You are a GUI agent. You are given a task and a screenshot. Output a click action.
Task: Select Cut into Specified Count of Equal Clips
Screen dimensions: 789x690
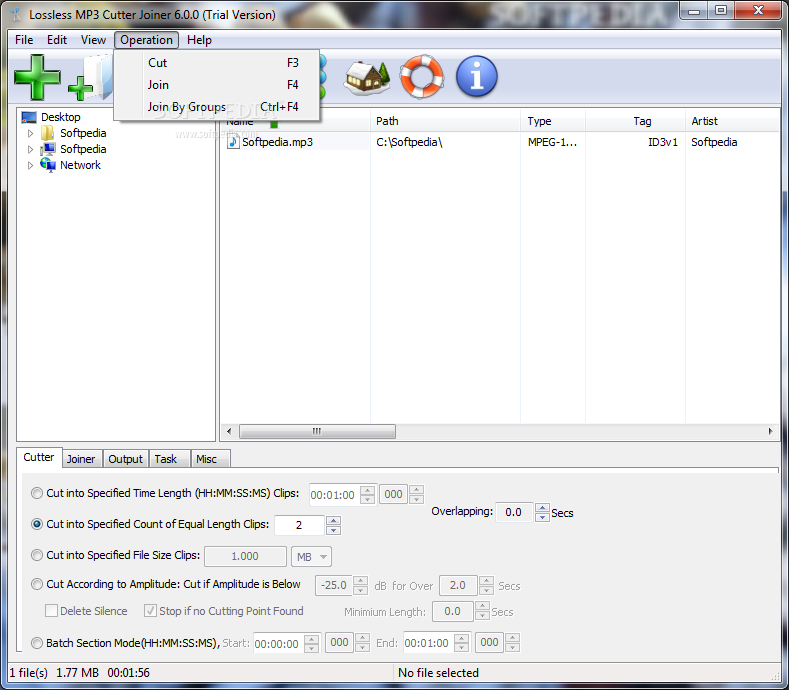pos(37,524)
